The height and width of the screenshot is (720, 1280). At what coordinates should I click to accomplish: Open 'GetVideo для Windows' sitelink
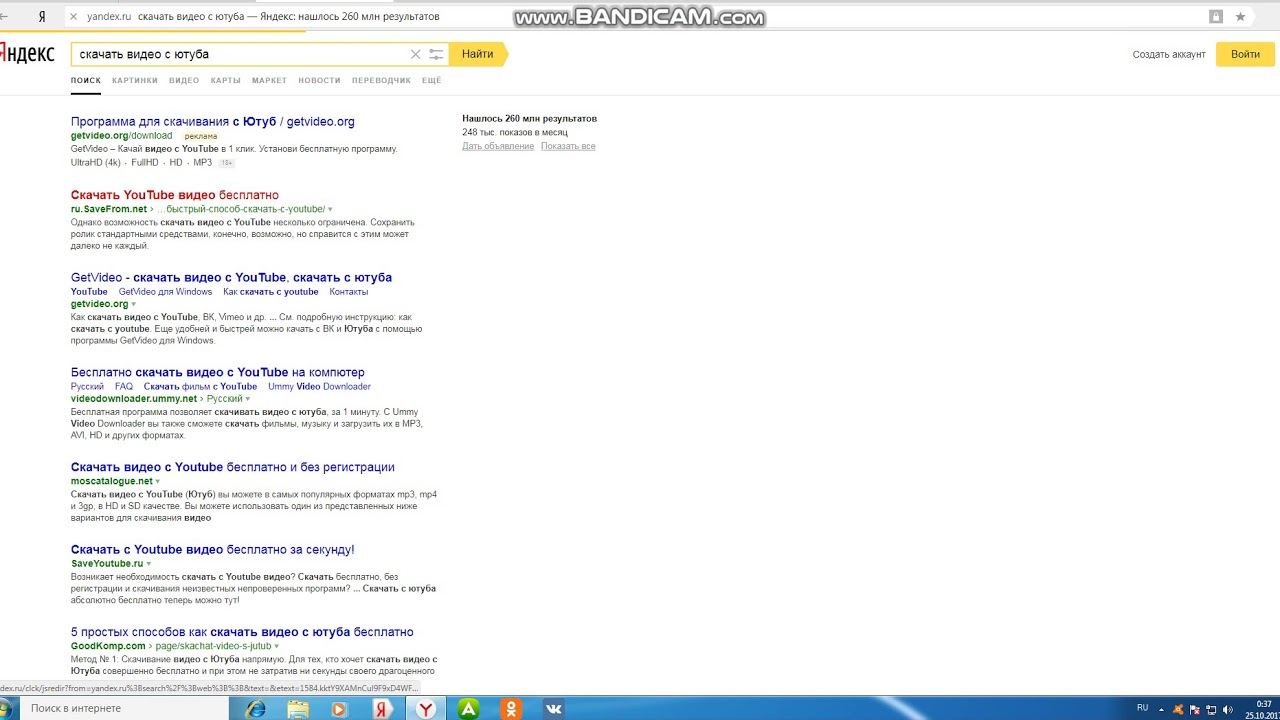(x=165, y=292)
